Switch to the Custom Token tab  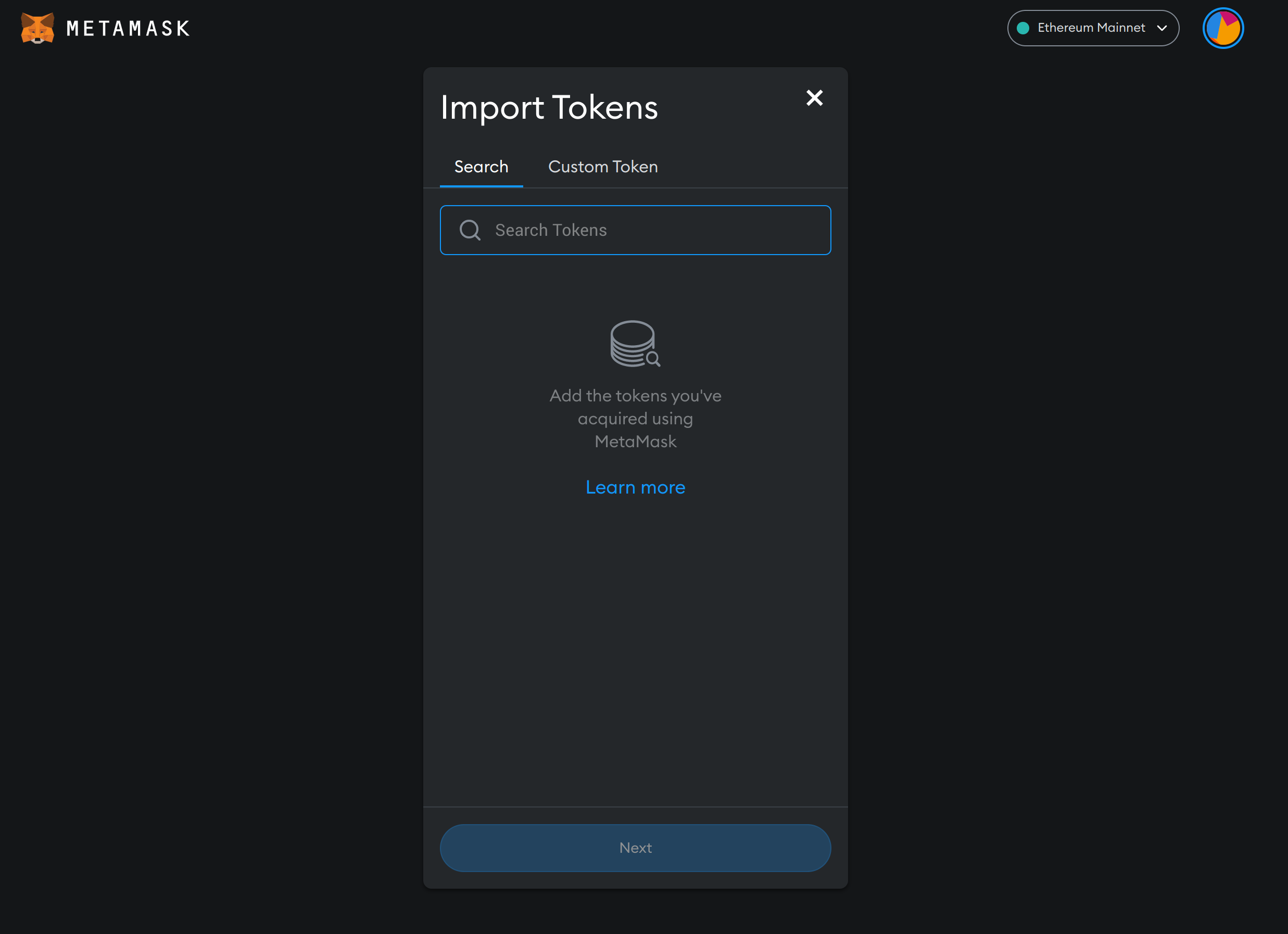[x=602, y=167]
